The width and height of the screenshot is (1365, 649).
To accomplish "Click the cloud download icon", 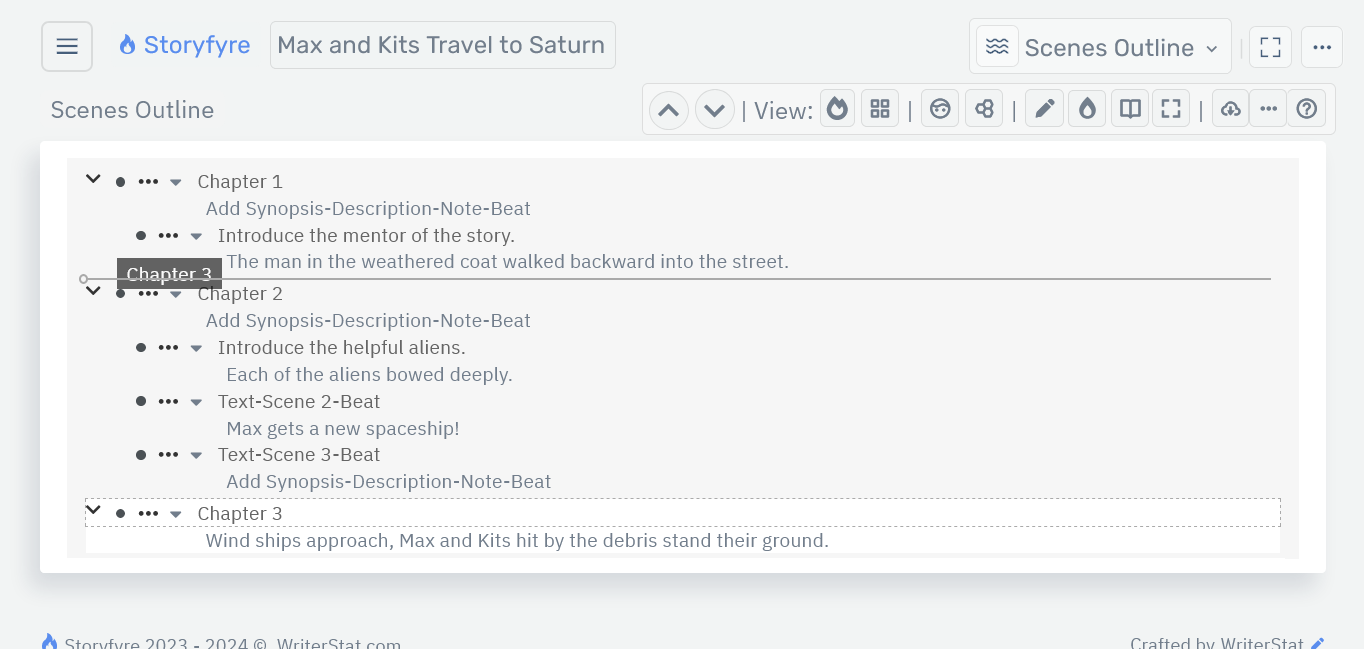I will 1231,109.
